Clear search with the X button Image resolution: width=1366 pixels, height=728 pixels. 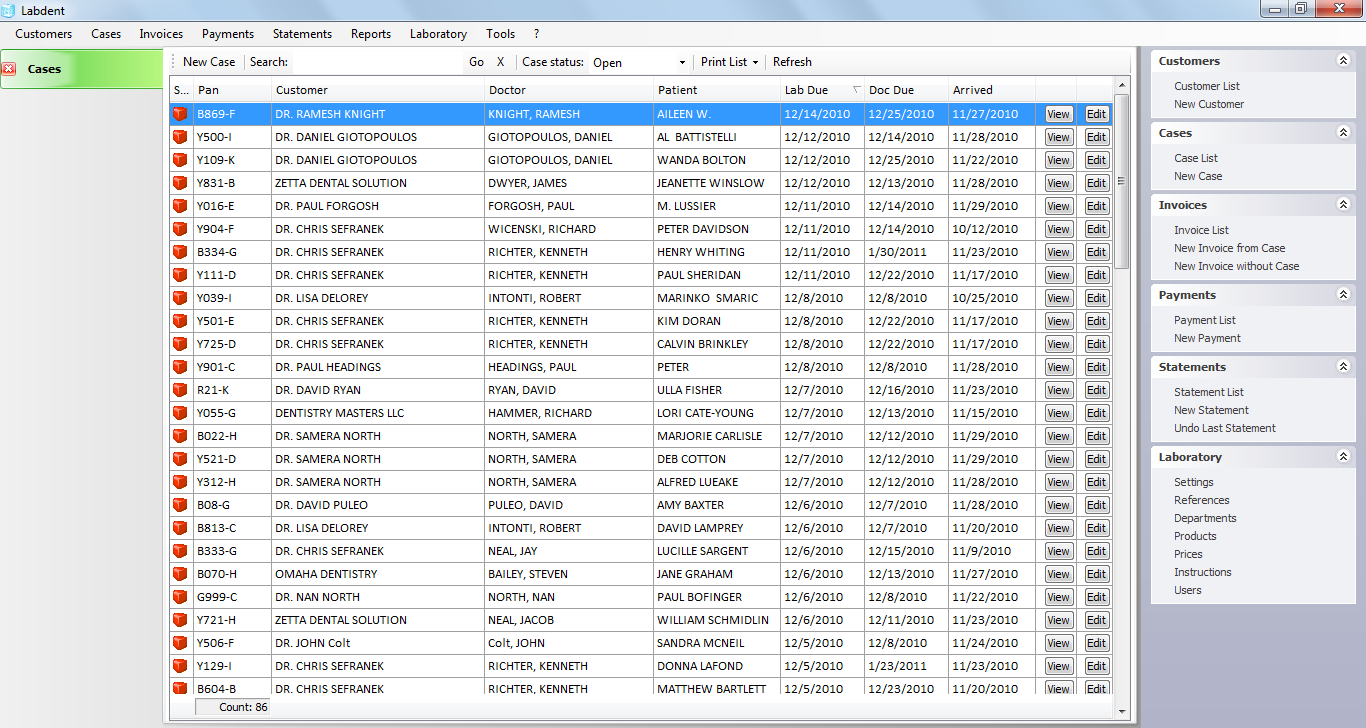coord(501,62)
